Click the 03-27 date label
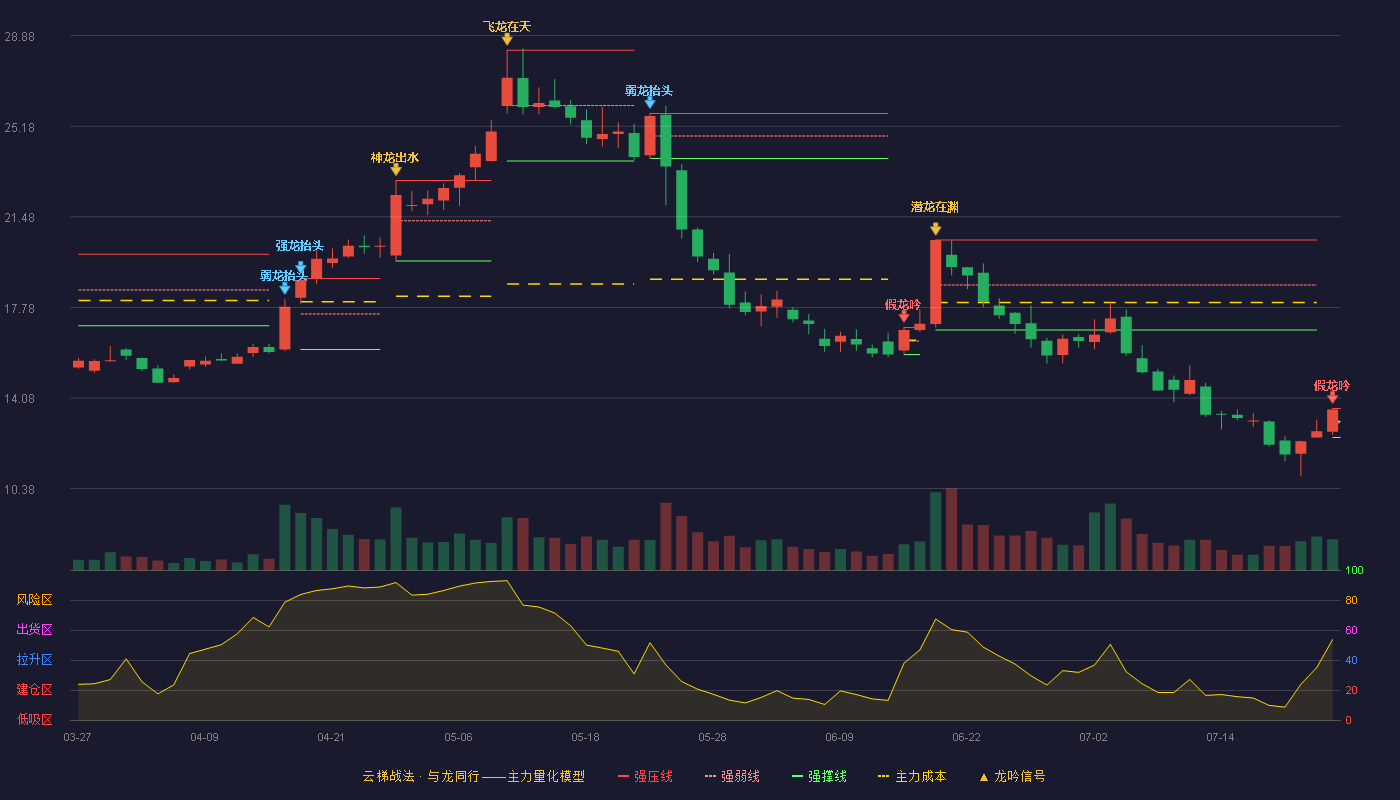The width and height of the screenshot is (1400, 800). (x=77, y=737)
